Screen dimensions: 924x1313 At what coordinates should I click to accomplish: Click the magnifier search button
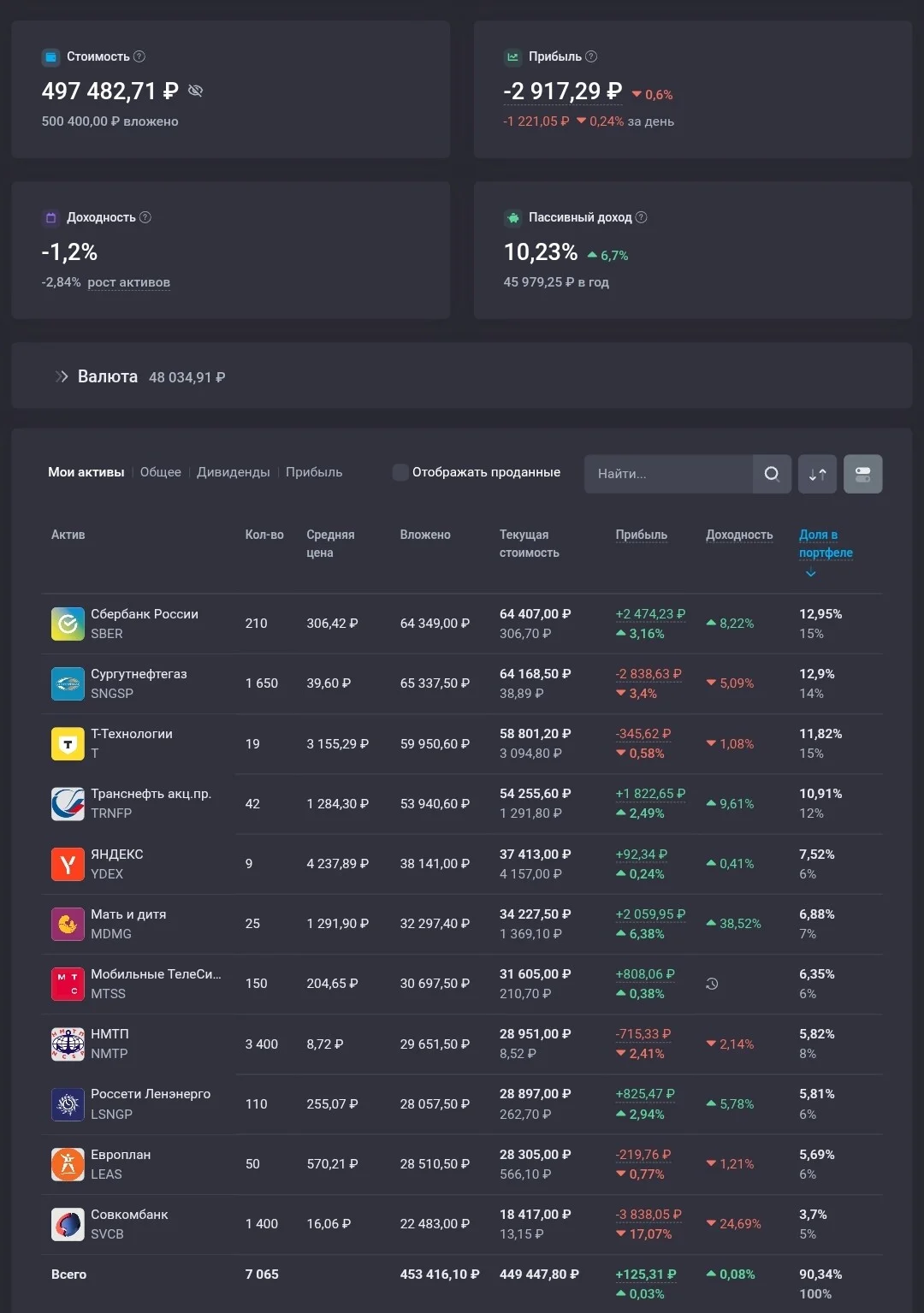772,474
